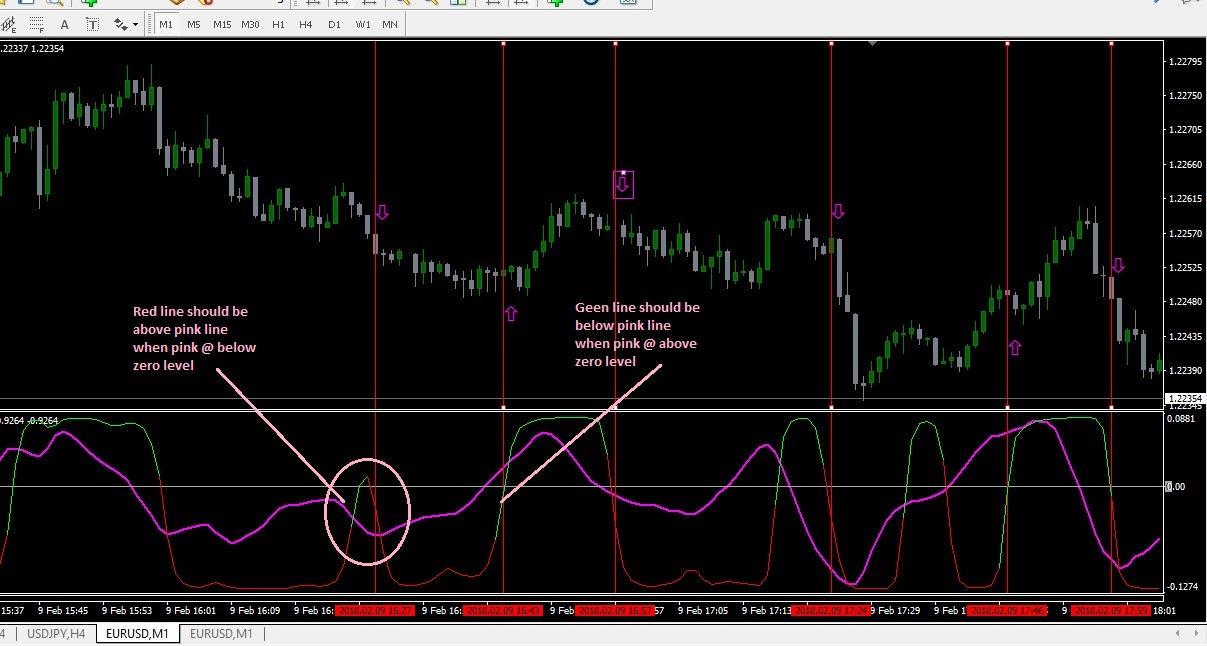Change timeframe to D1
This screenshot has height=646, width=1207.
334,24
